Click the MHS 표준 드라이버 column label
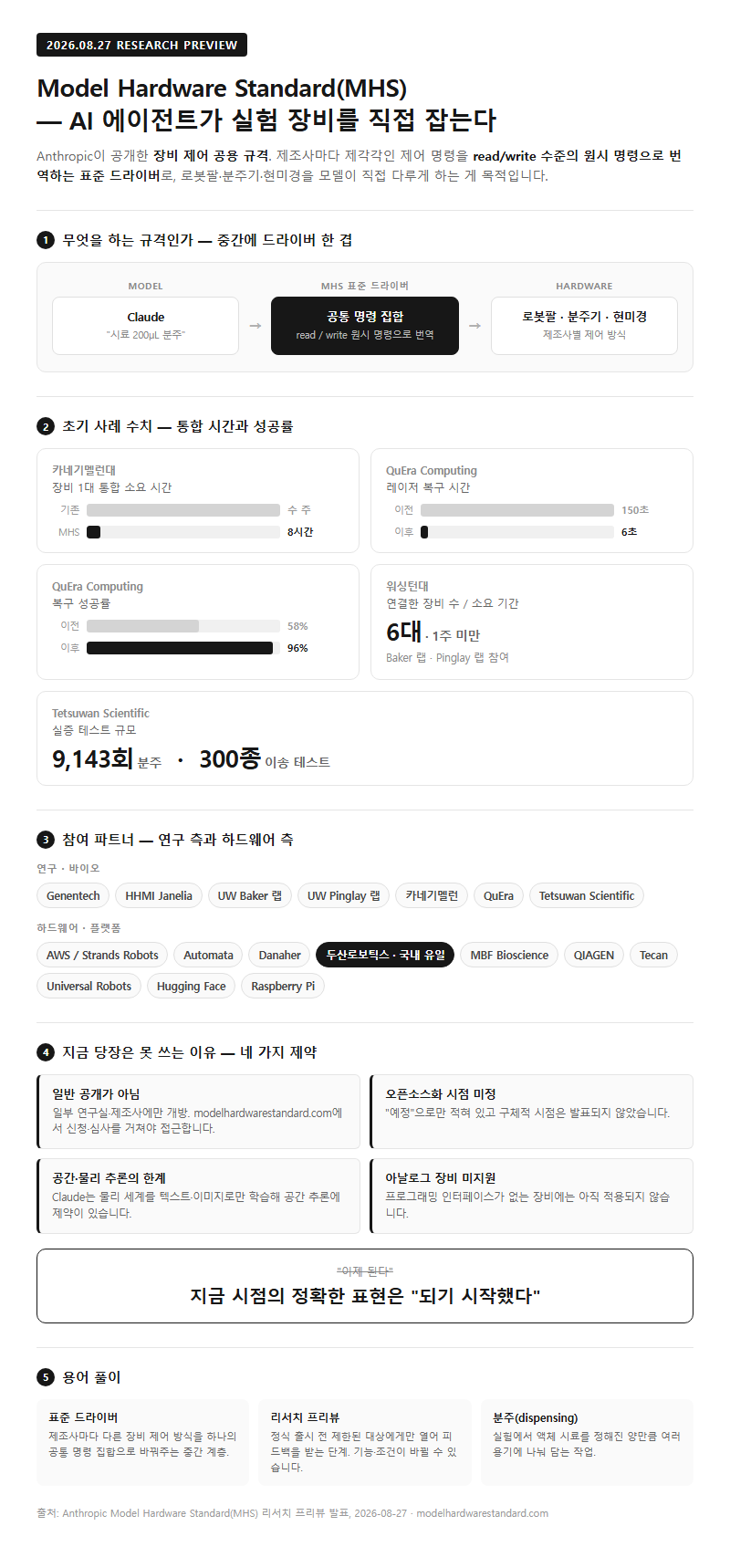The height and width of the screenshot is (1568, 730). [365, 286]
